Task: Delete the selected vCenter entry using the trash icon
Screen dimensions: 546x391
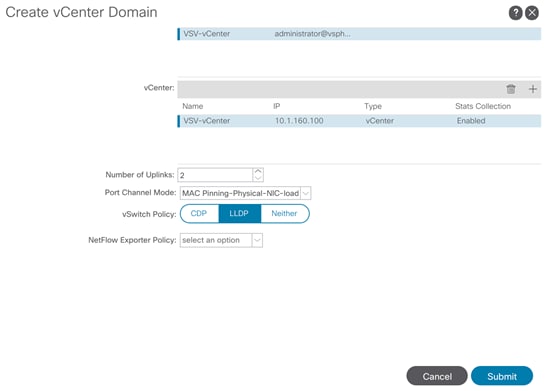Action: tap(511, 89)
